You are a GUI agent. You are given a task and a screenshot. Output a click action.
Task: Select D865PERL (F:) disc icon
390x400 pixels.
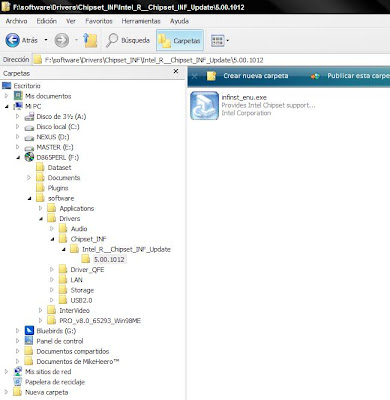click(29, 157)
